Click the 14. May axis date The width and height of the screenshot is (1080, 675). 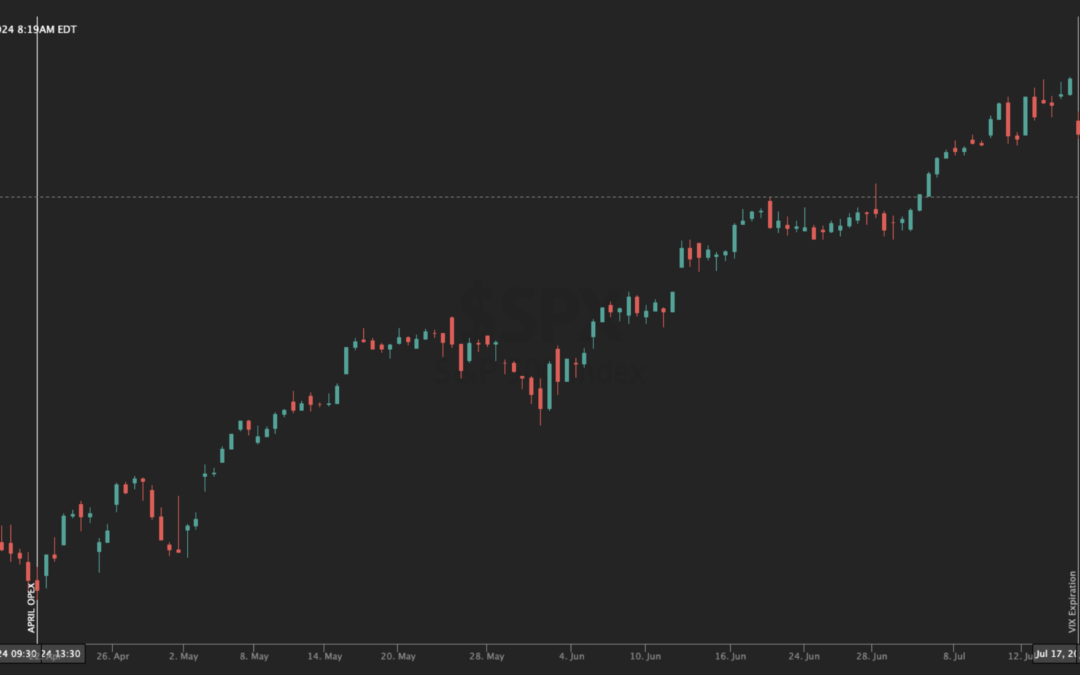point(326,657)
